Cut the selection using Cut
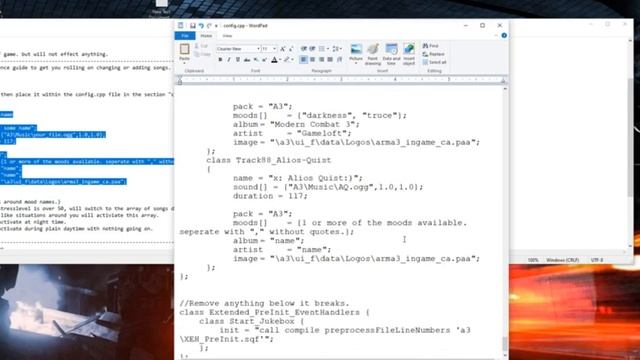Screen dimensions: 640x360 click(201, 46)
